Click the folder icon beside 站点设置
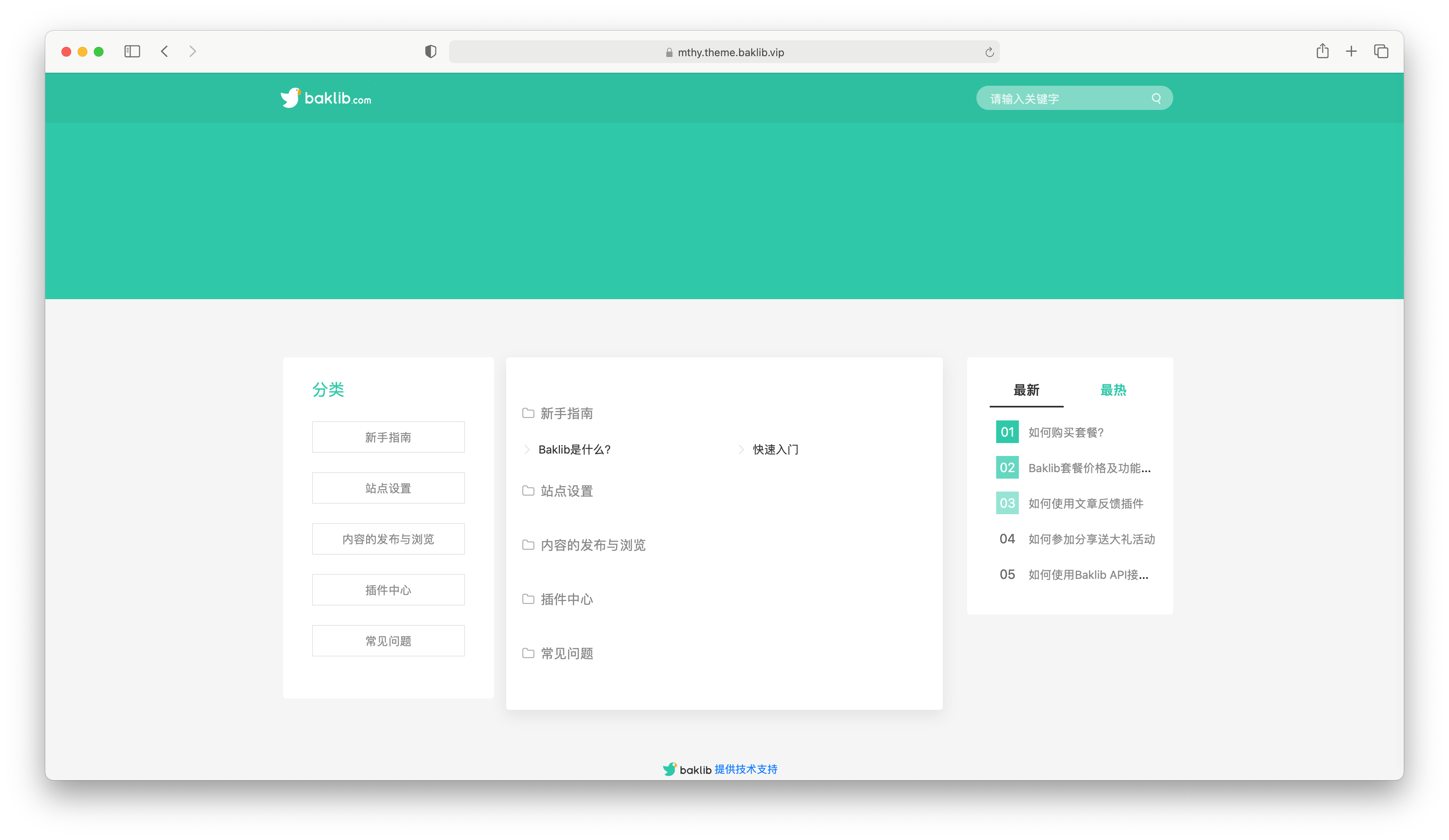 click(x=528, y=490)
